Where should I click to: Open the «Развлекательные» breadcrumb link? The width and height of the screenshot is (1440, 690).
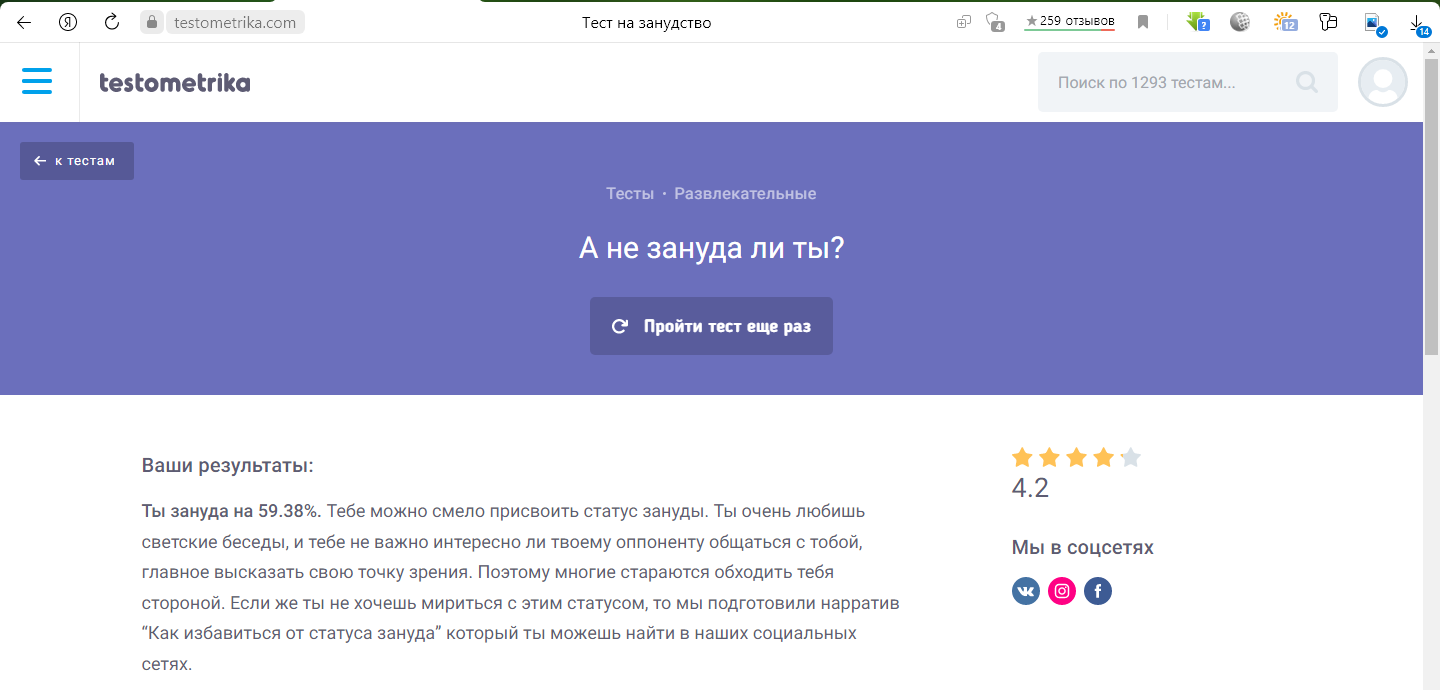click(x=745, y=193)
